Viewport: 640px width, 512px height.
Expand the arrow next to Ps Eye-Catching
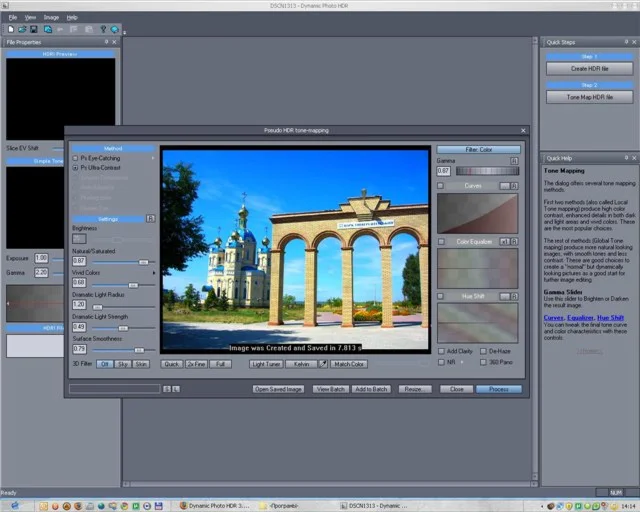pyautogui.click(x=153, y=158)
